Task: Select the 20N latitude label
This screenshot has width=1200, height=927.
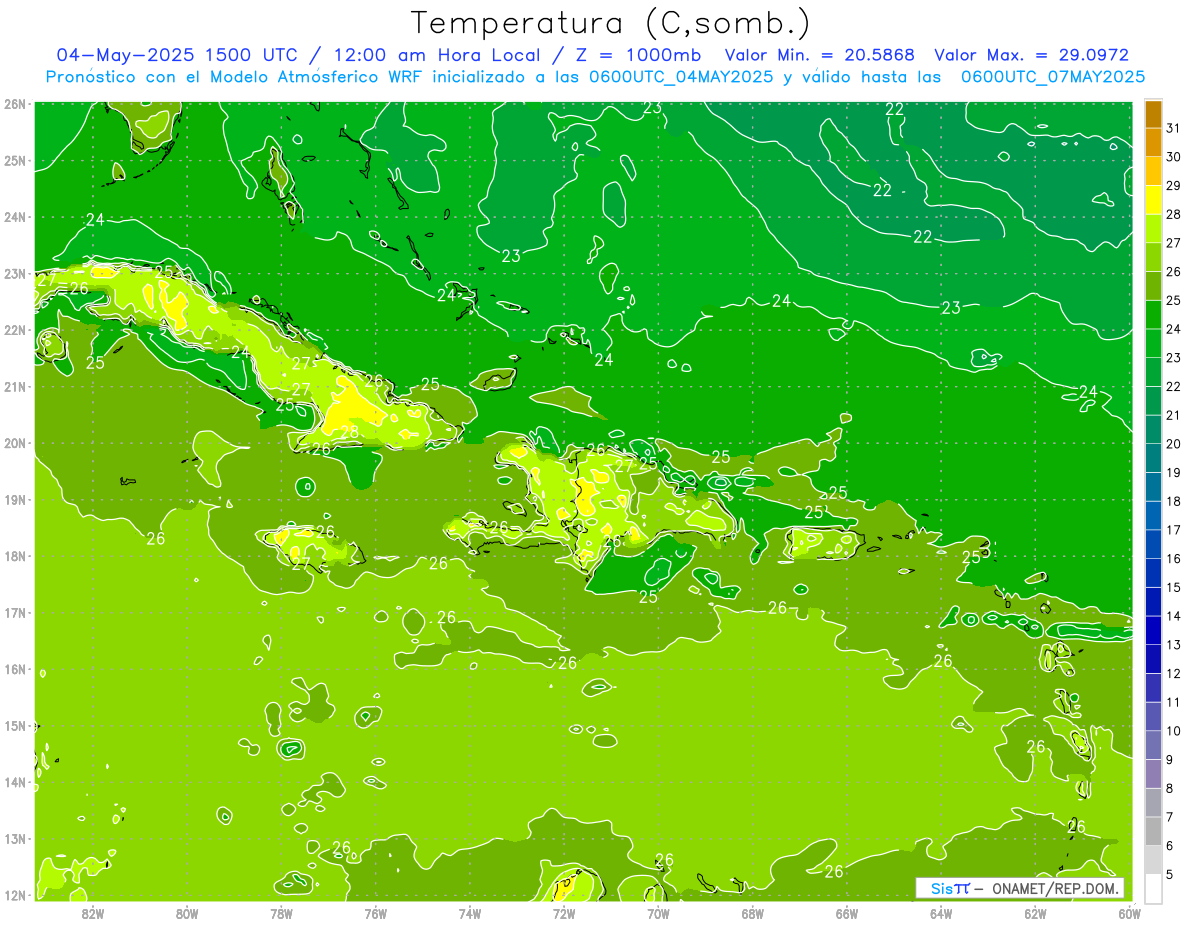Action: [x=14, y=443]
